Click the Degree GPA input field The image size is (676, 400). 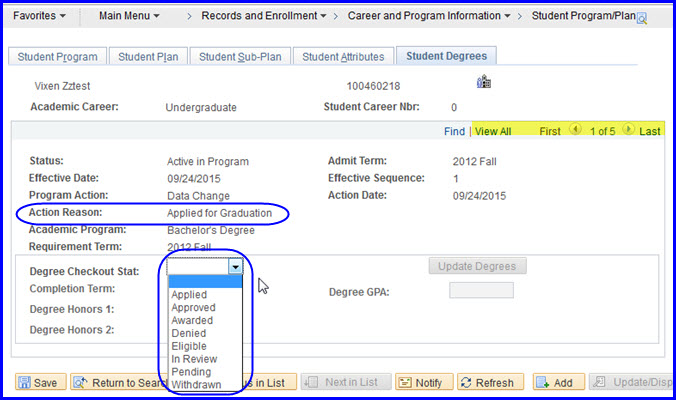point(481,290)
